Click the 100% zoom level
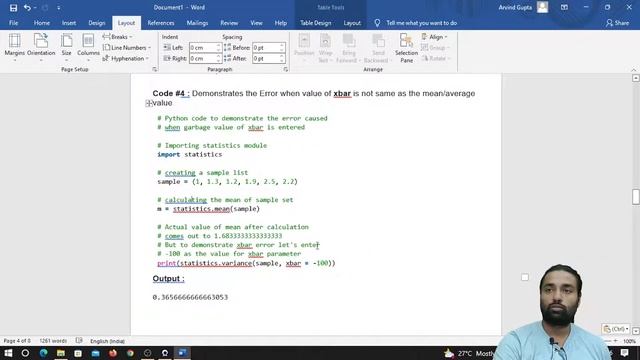This screenshot has height=360, width=640. click(x=629, y=341)
